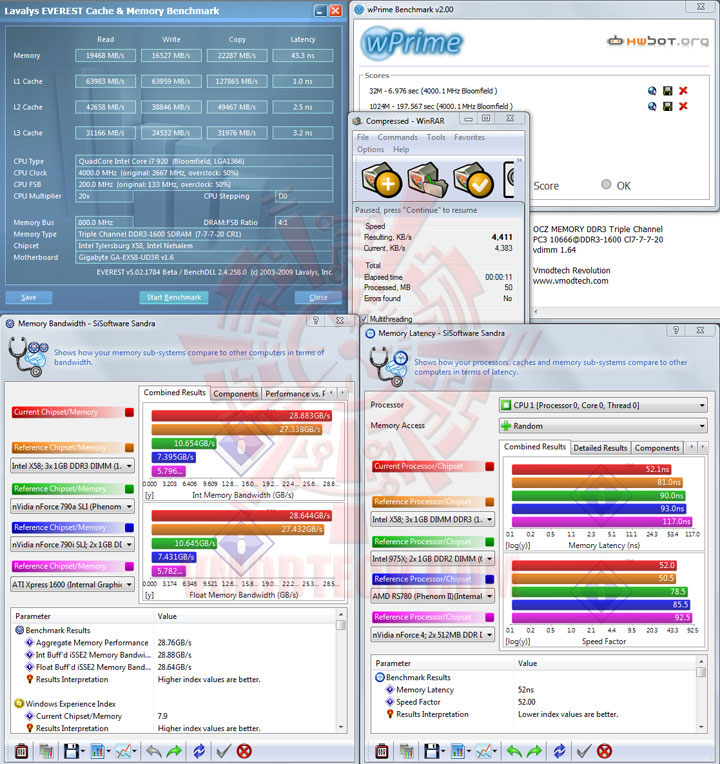Save the 32M wPrime score with disk icon
720x764 pixels.
point(668,91)
